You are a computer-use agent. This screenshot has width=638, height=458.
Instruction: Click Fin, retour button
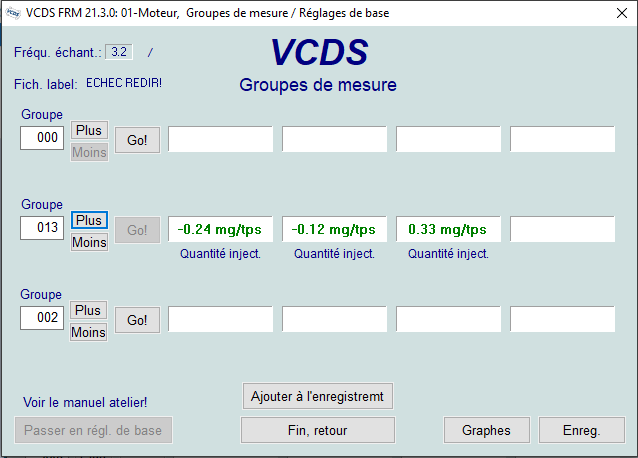tap(317, 430)
